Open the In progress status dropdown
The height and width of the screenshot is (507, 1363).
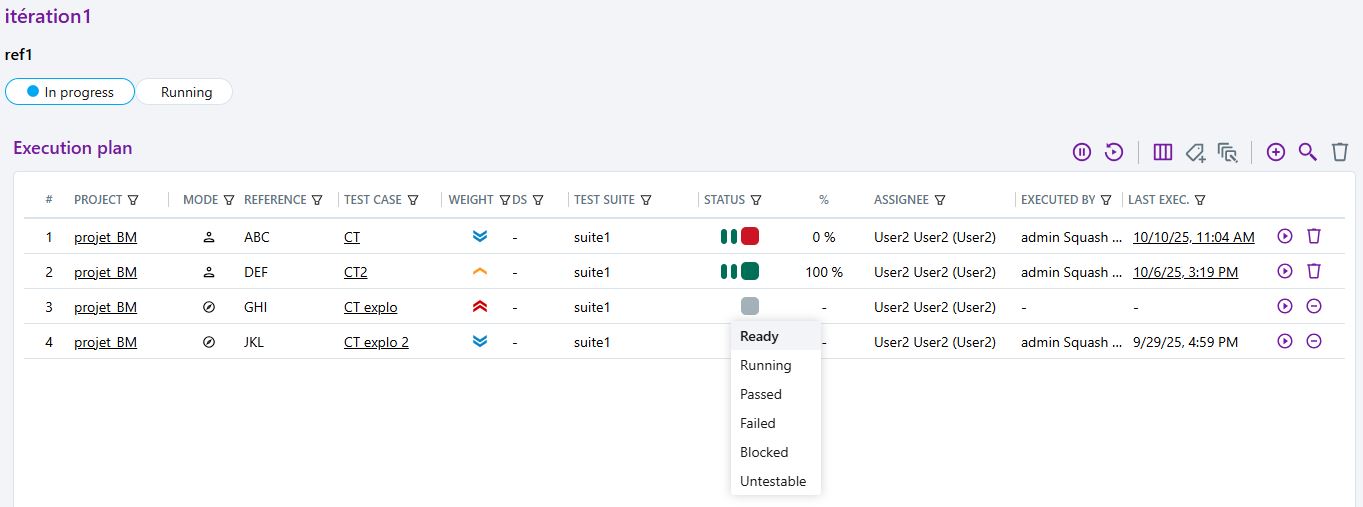pyautogui.click(x=70, y=92)
